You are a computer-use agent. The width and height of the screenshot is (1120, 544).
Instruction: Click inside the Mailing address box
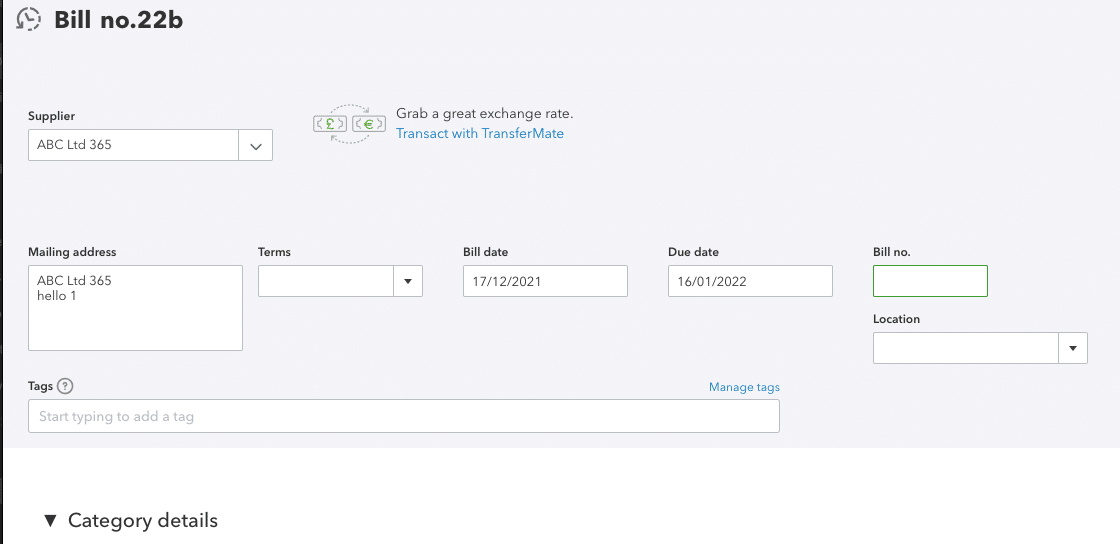point(136,308)
